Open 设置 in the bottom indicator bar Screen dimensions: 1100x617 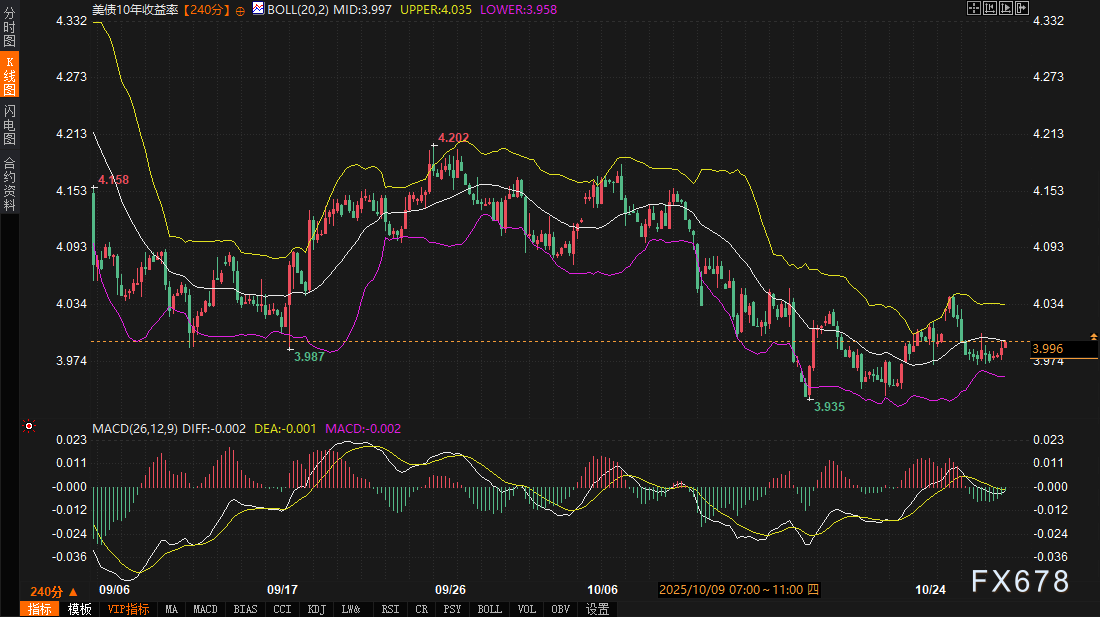[x=598, y=609]
